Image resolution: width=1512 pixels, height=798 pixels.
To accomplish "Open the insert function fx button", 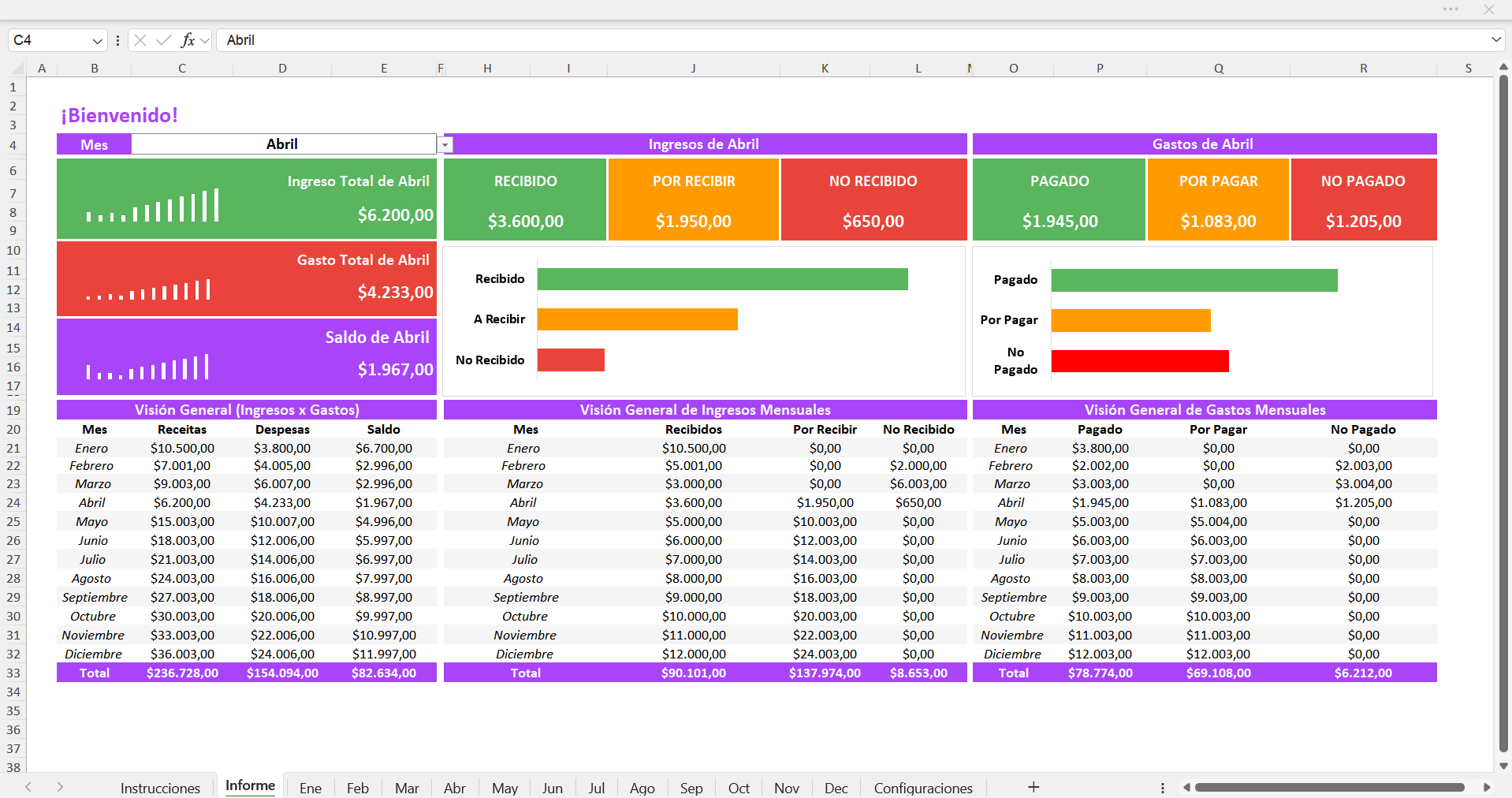I will point(188,40).
